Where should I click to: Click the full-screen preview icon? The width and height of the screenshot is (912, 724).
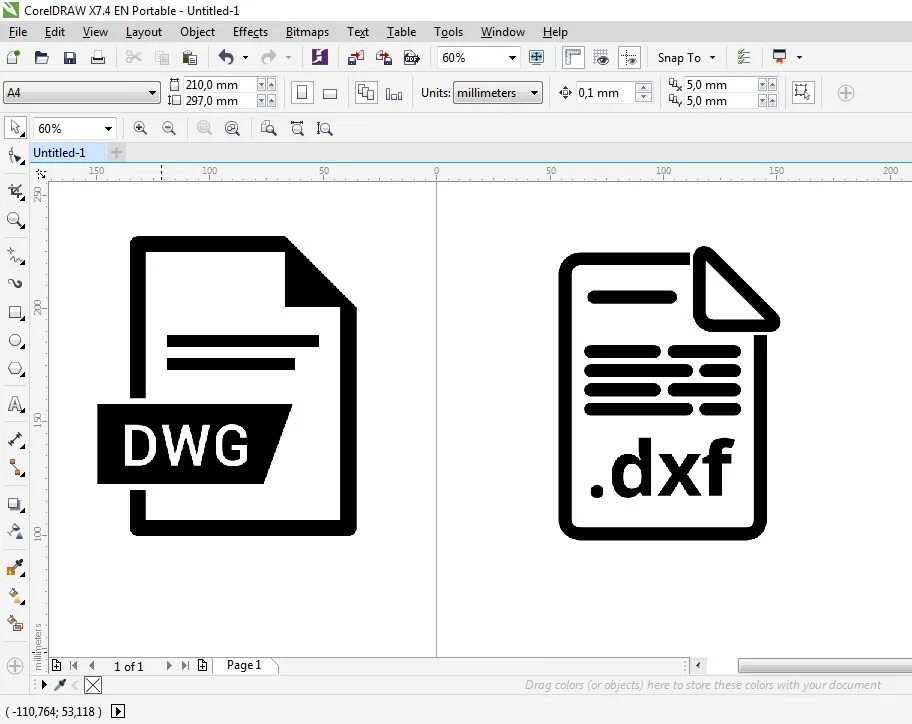click(536, 57)
